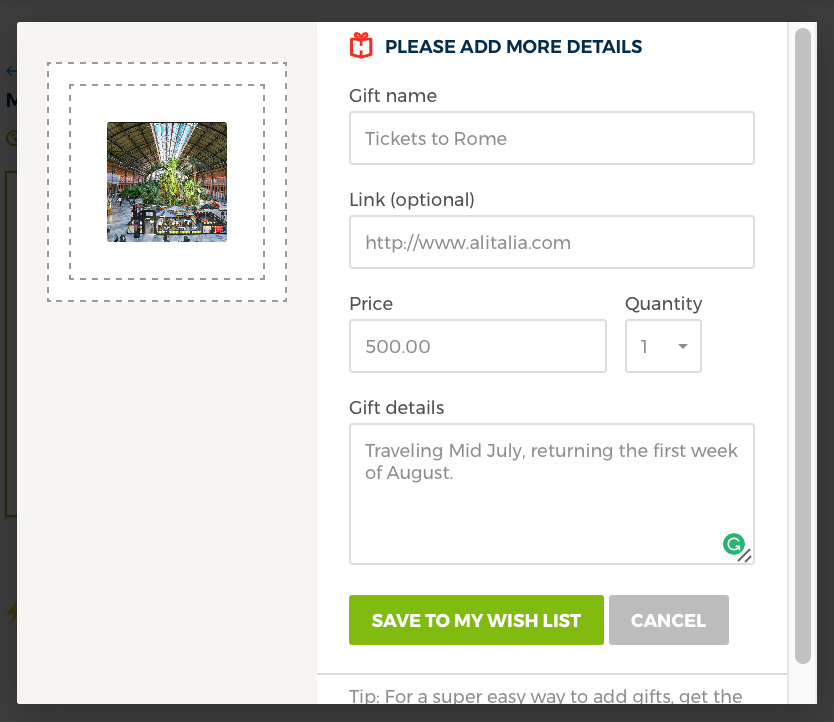Focus the Gift name input field
Screen dimensions: 834x722
point(551,138)
